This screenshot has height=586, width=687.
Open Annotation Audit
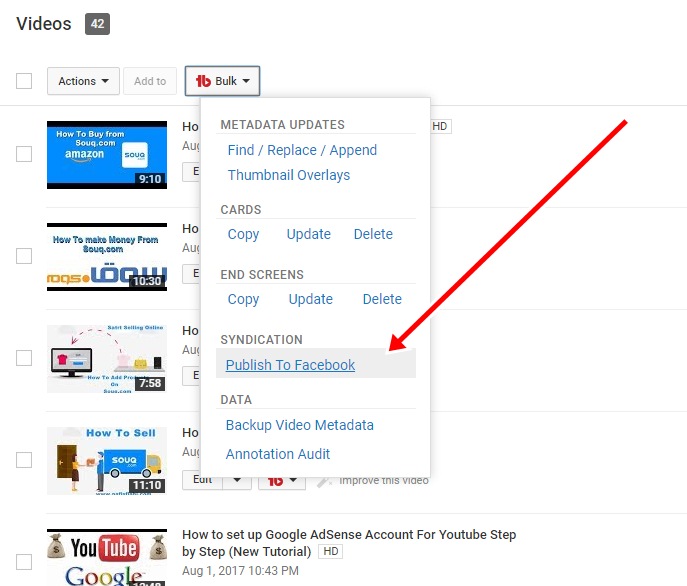click(278, 454)
